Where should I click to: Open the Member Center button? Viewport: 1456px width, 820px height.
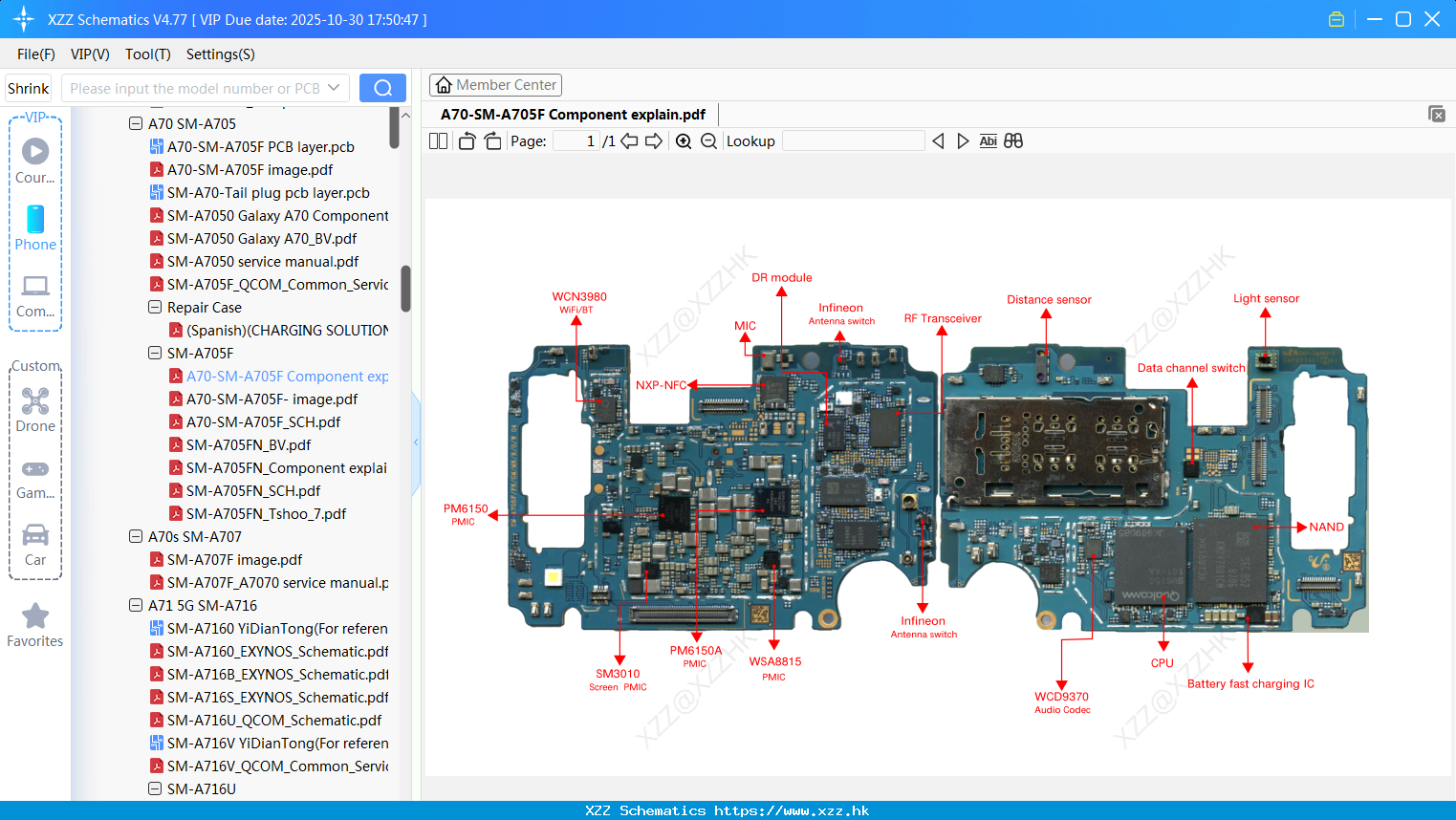click(x=495, y=85)
